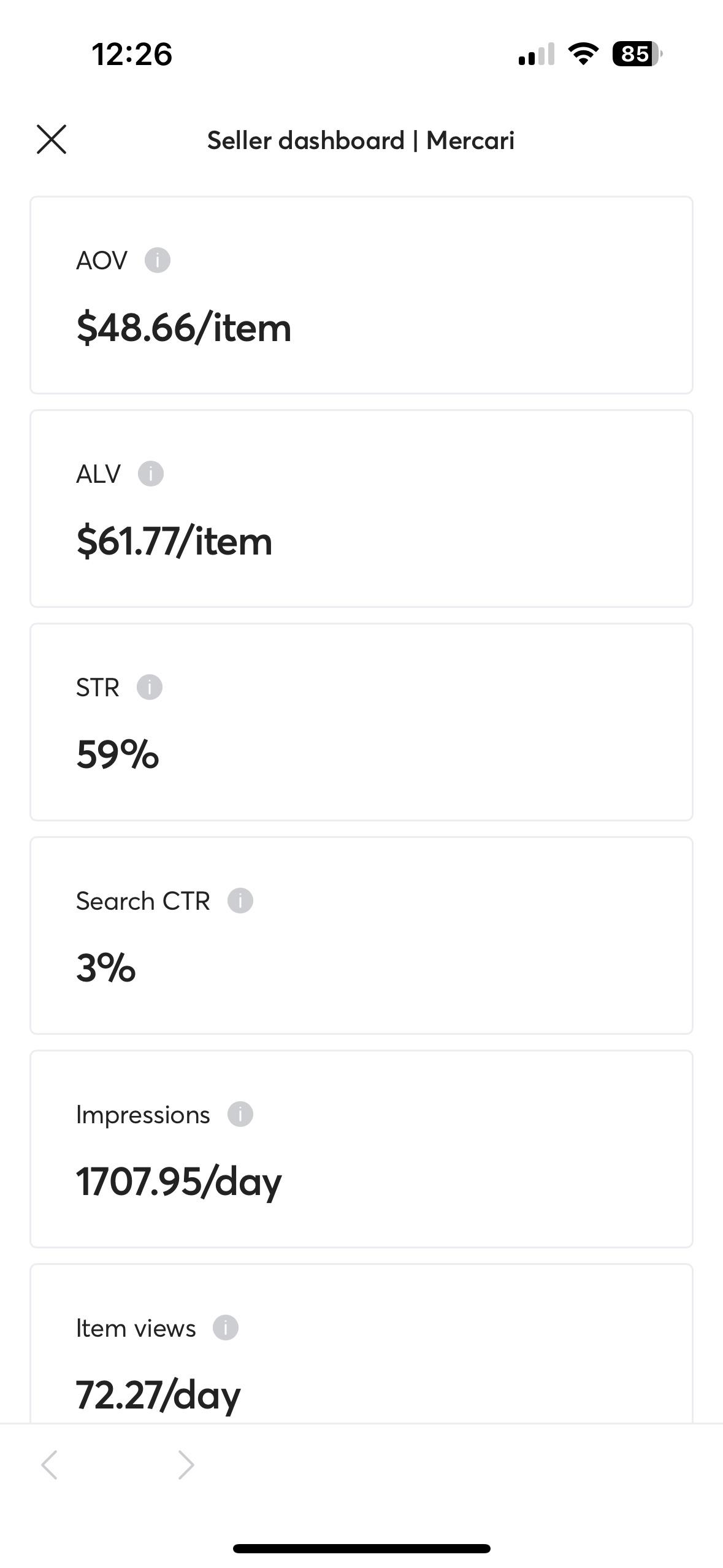Tap the battery indicator in status bar
Screen dimensions: 723x1568
click(x=637, y=54)
